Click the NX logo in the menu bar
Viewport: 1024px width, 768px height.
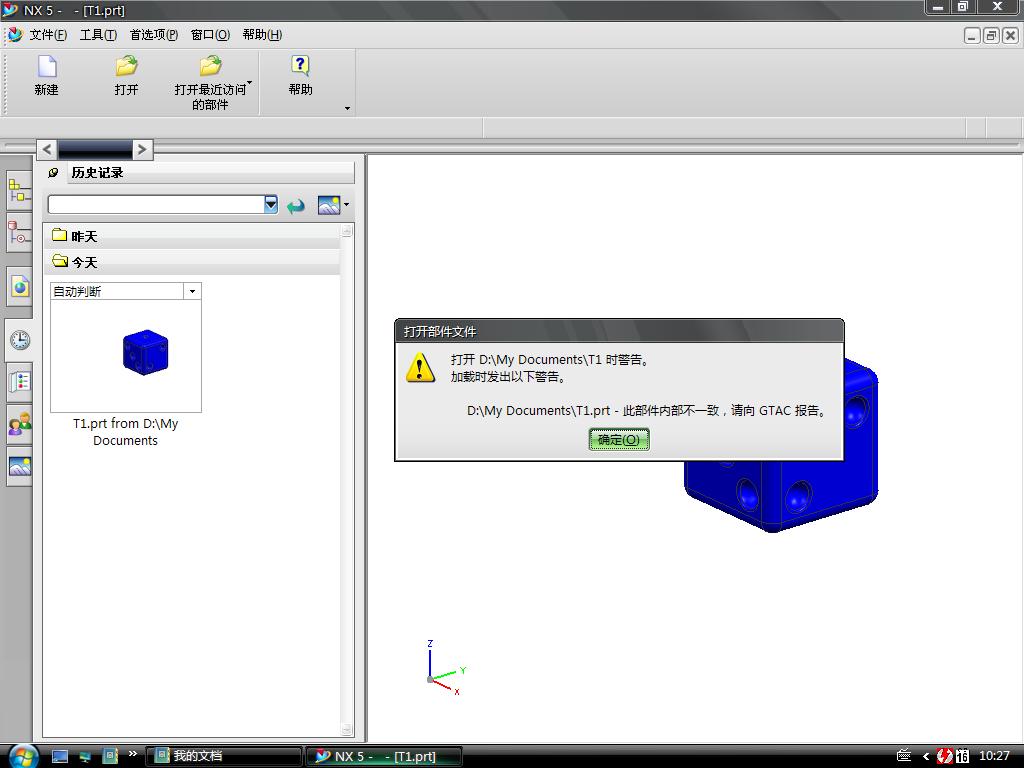coord(15,34)
